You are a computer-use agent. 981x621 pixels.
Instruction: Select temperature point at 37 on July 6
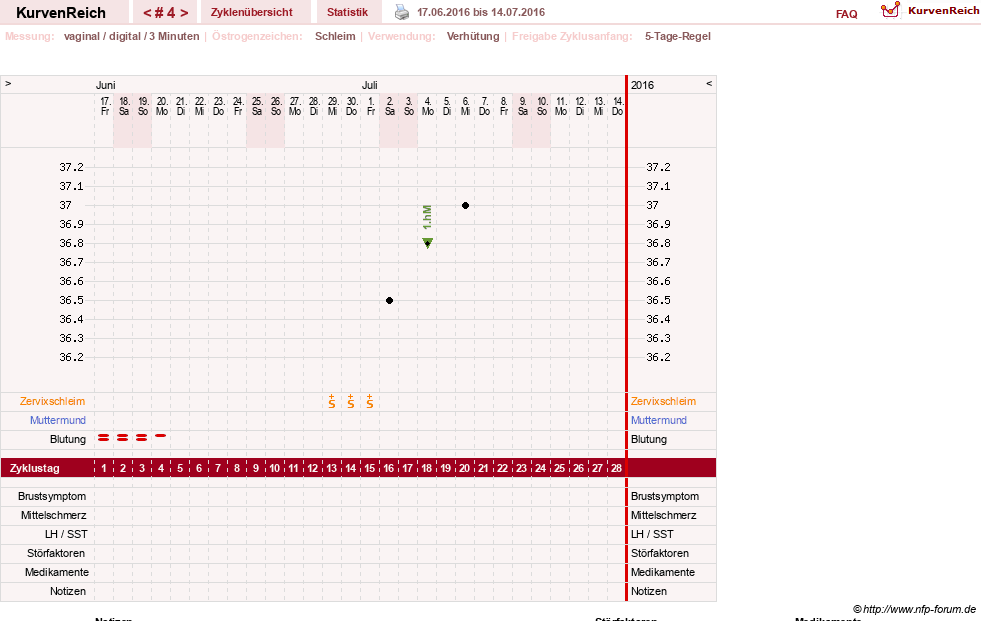[465, 205]
